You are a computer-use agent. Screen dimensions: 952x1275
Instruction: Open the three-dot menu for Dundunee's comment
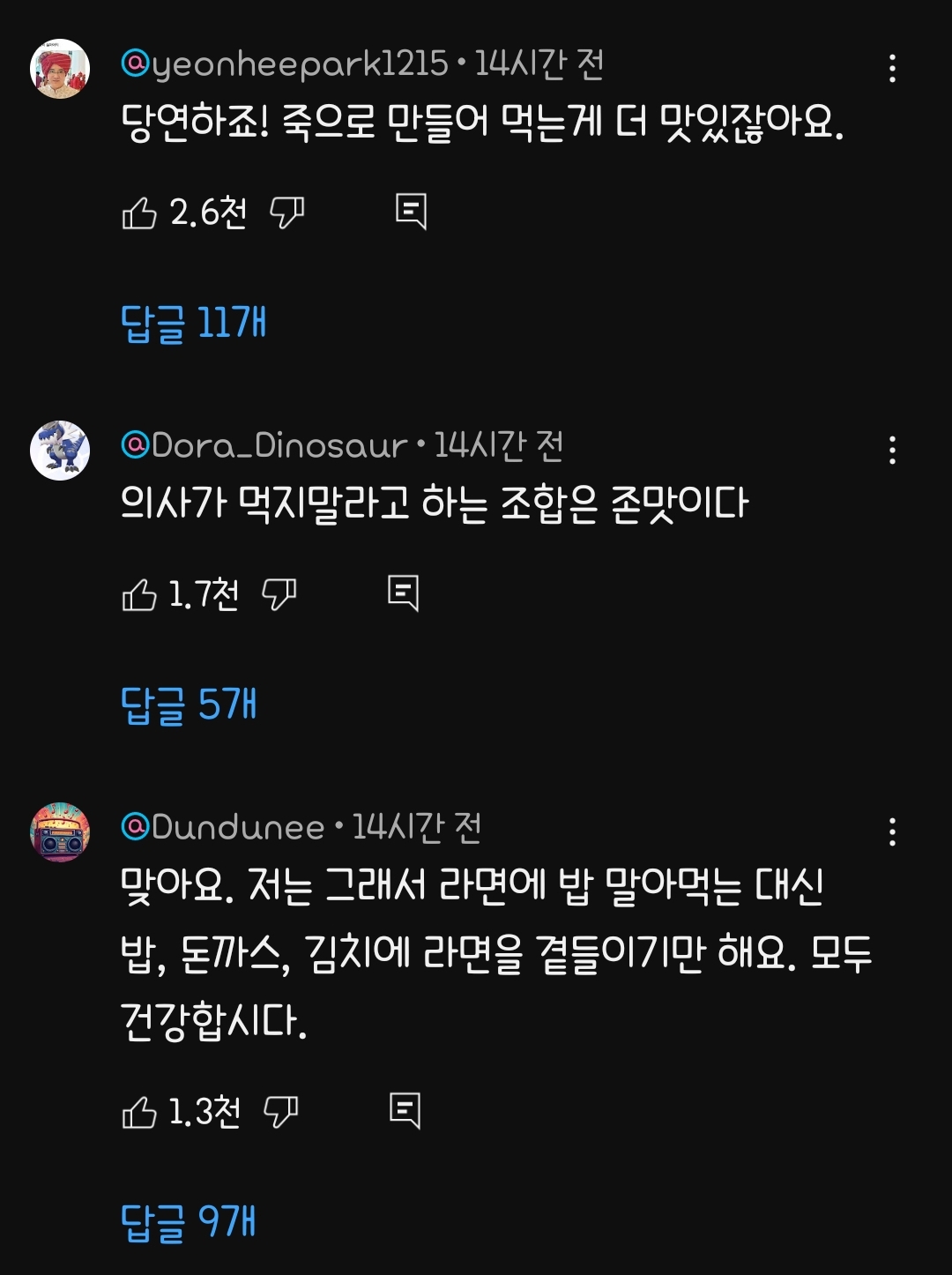893,831
